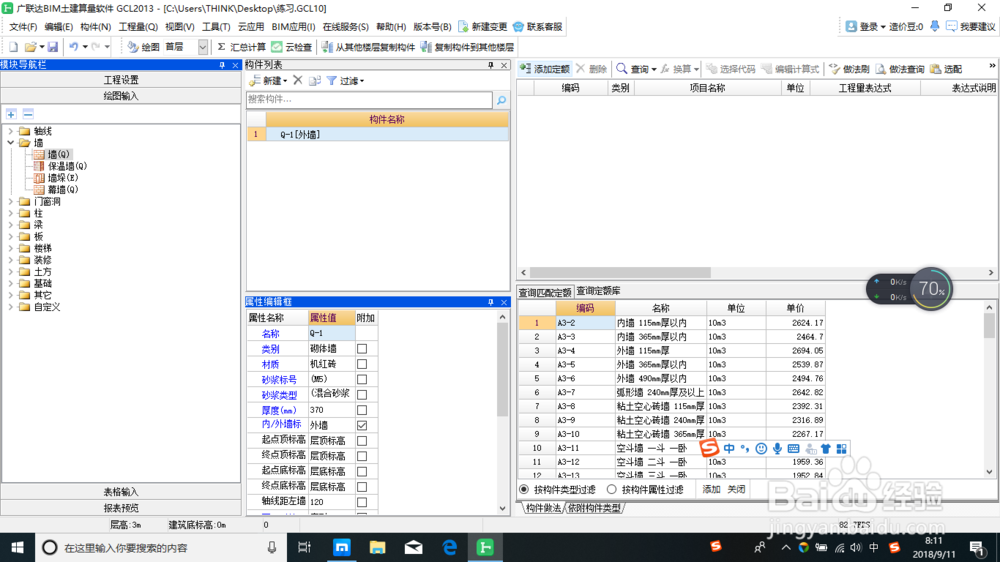Click the horizontal scrollbar in quota panel
The width and height of the screenshot is (1000, 562).
tap(620, 272)
